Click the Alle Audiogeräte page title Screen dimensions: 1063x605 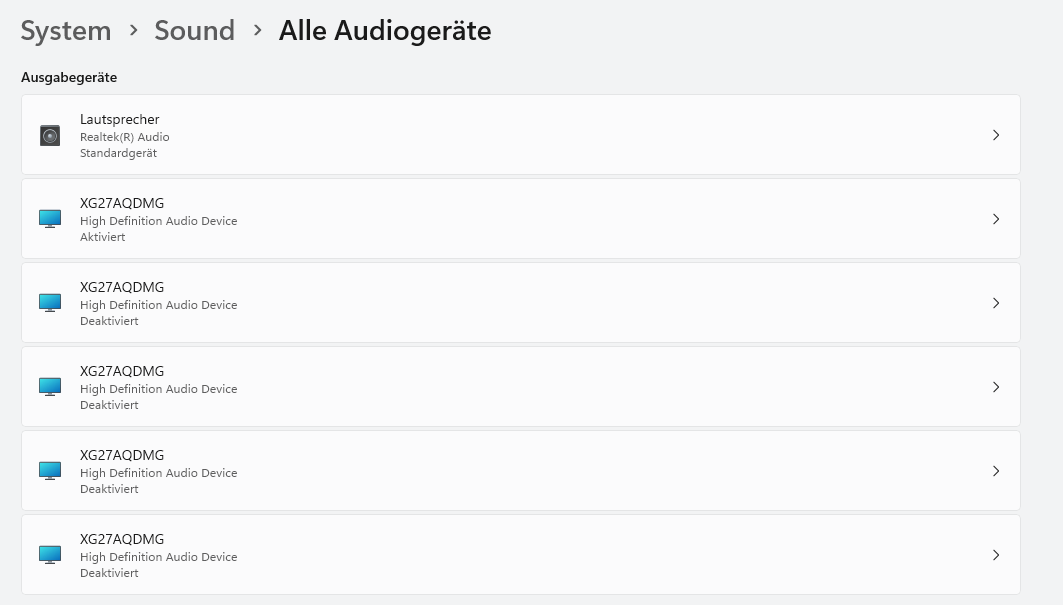tap(385, 31)
